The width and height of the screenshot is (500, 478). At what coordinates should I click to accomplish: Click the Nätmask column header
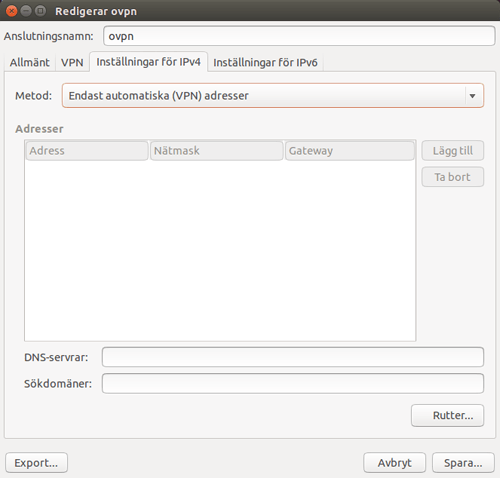[217, 151]
